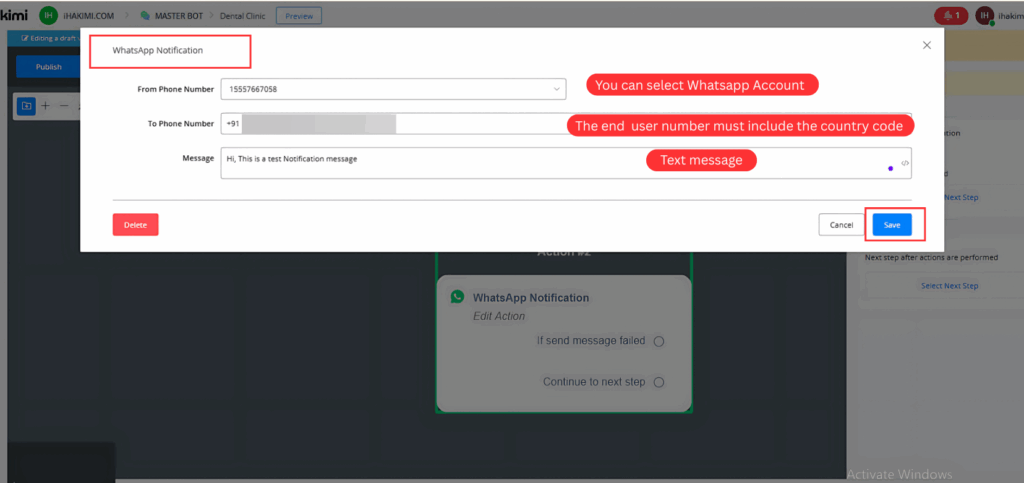Click the Select Next Step link
Screen dimensions: 1024x483
click(x=949, y=286)
